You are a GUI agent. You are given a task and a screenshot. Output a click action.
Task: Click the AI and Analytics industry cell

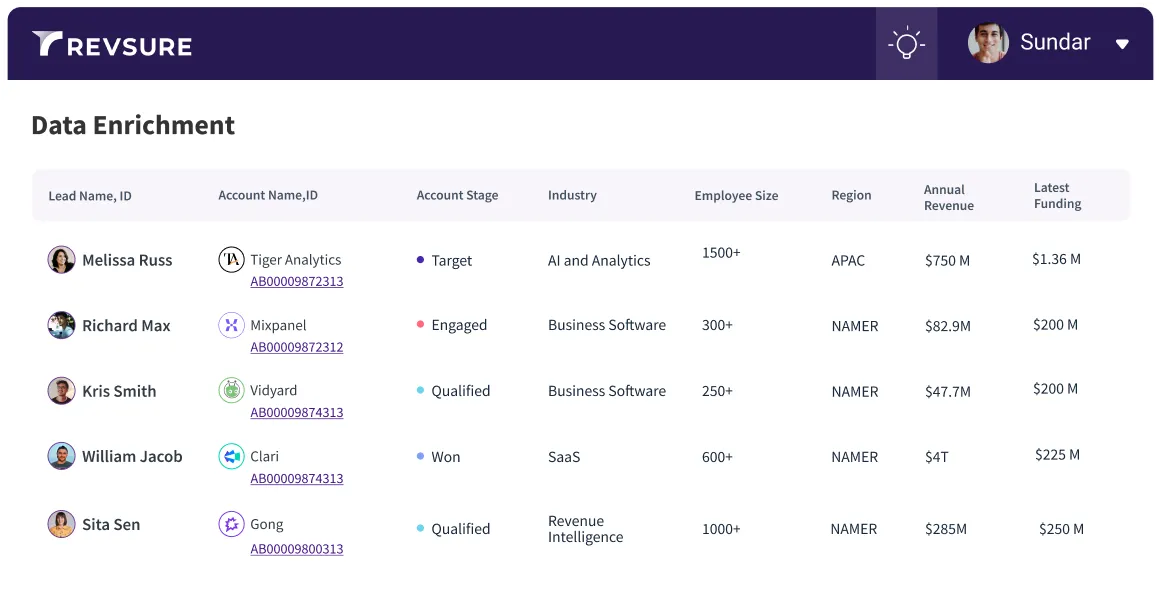[x=599, y=261]
